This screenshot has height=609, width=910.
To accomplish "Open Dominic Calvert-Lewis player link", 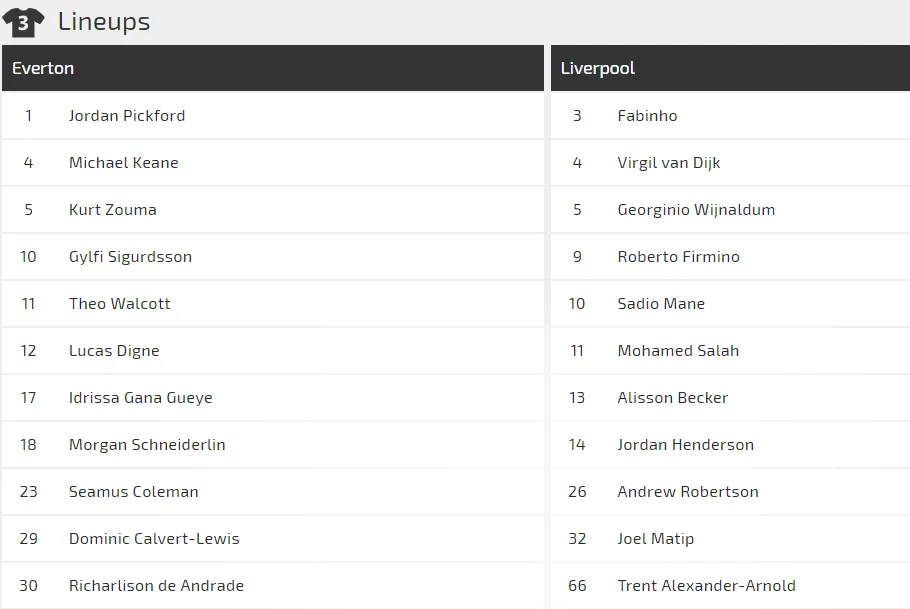I will (x=154, y=538).
